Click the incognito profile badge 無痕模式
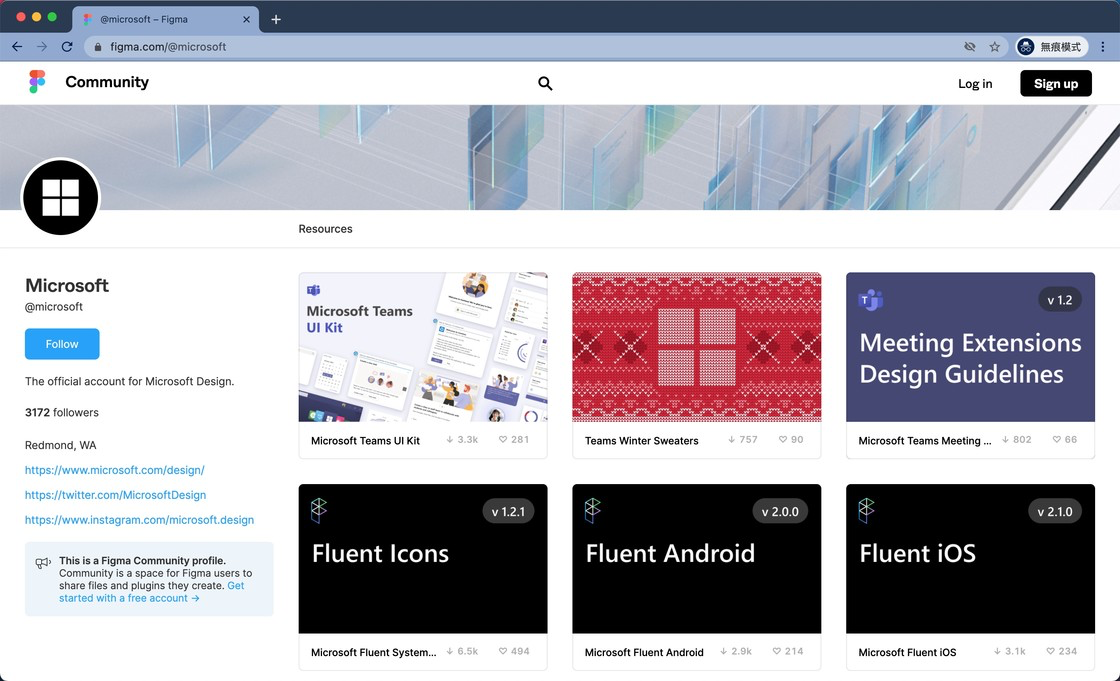1120x681 pixels. click(1051, 46)
